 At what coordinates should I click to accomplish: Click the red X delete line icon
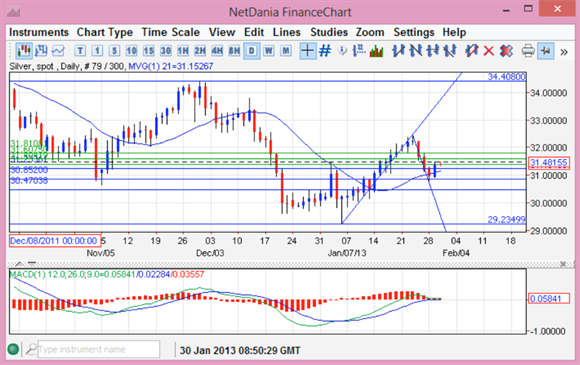(489, 51)
